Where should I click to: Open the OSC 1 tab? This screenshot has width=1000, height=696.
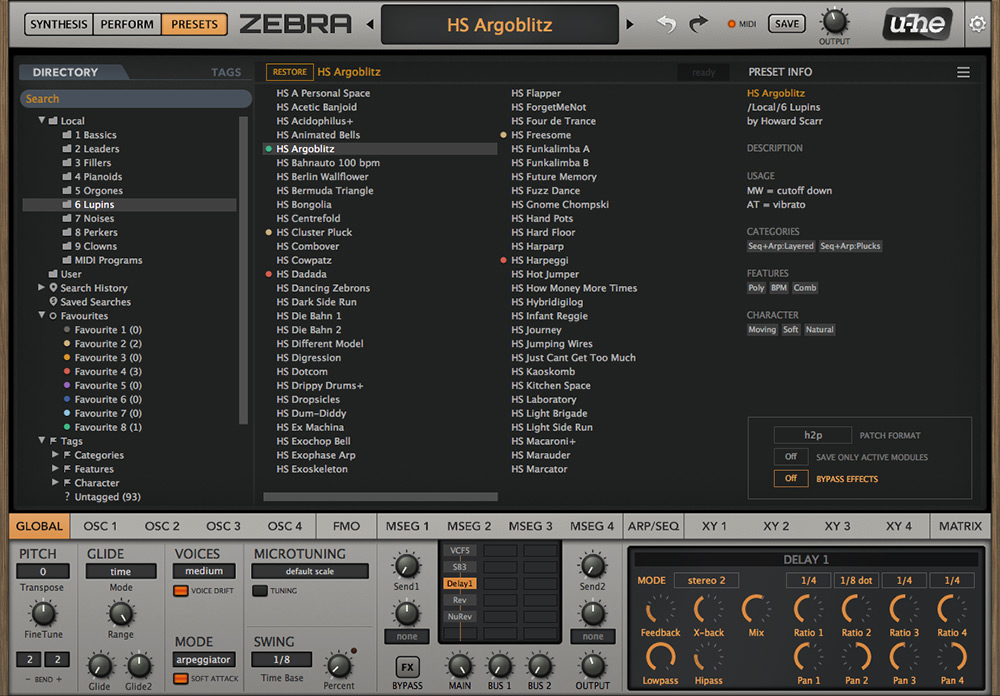(x=100, y=526)
